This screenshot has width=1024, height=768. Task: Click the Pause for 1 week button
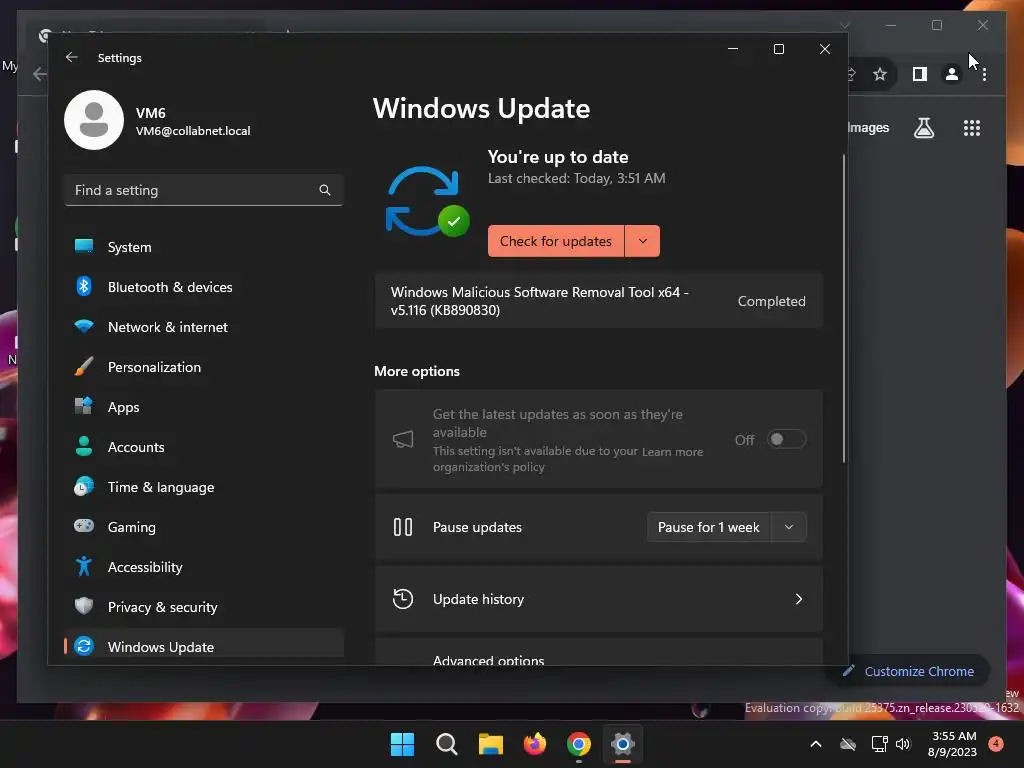click(709, 527)
